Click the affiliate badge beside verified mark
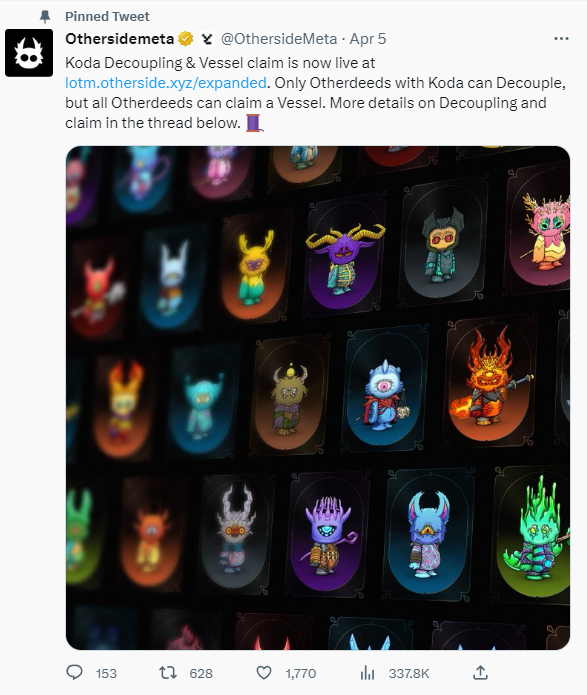 pos(207,39)
